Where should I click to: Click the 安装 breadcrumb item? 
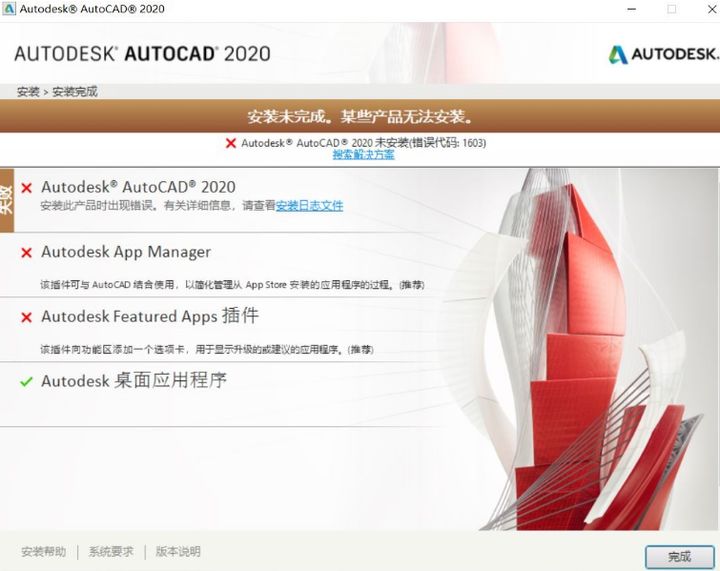pos(28,92)
